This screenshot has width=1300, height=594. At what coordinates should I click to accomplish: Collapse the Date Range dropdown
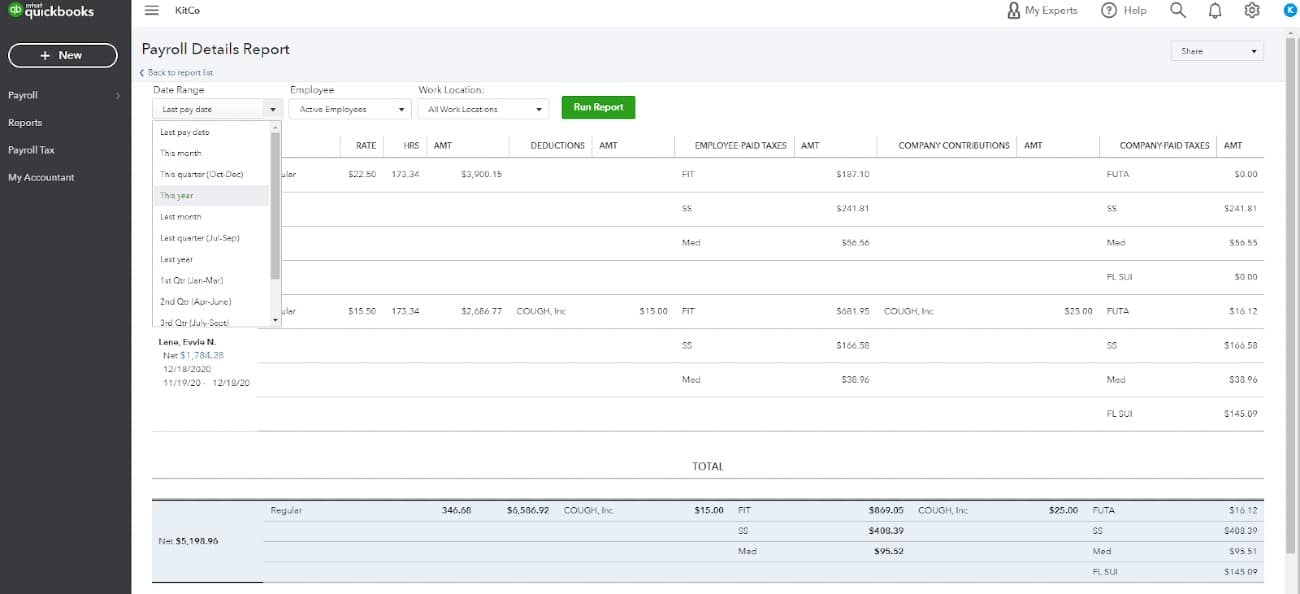(215, 108)
